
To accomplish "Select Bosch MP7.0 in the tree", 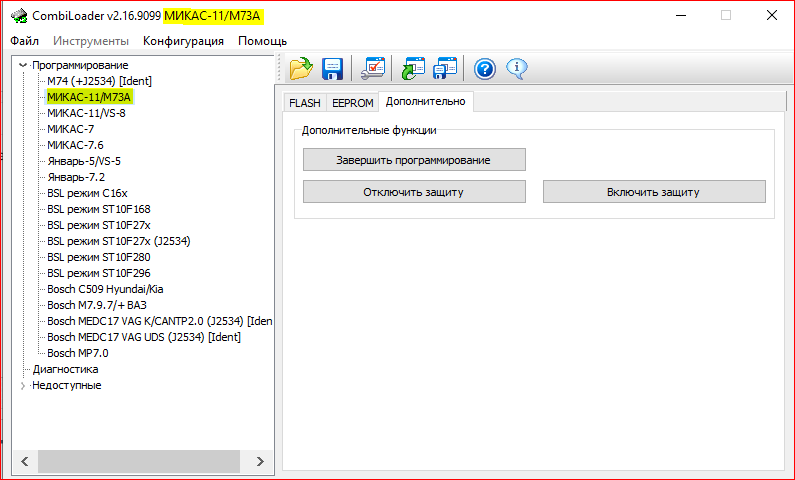I will (77, 353).
